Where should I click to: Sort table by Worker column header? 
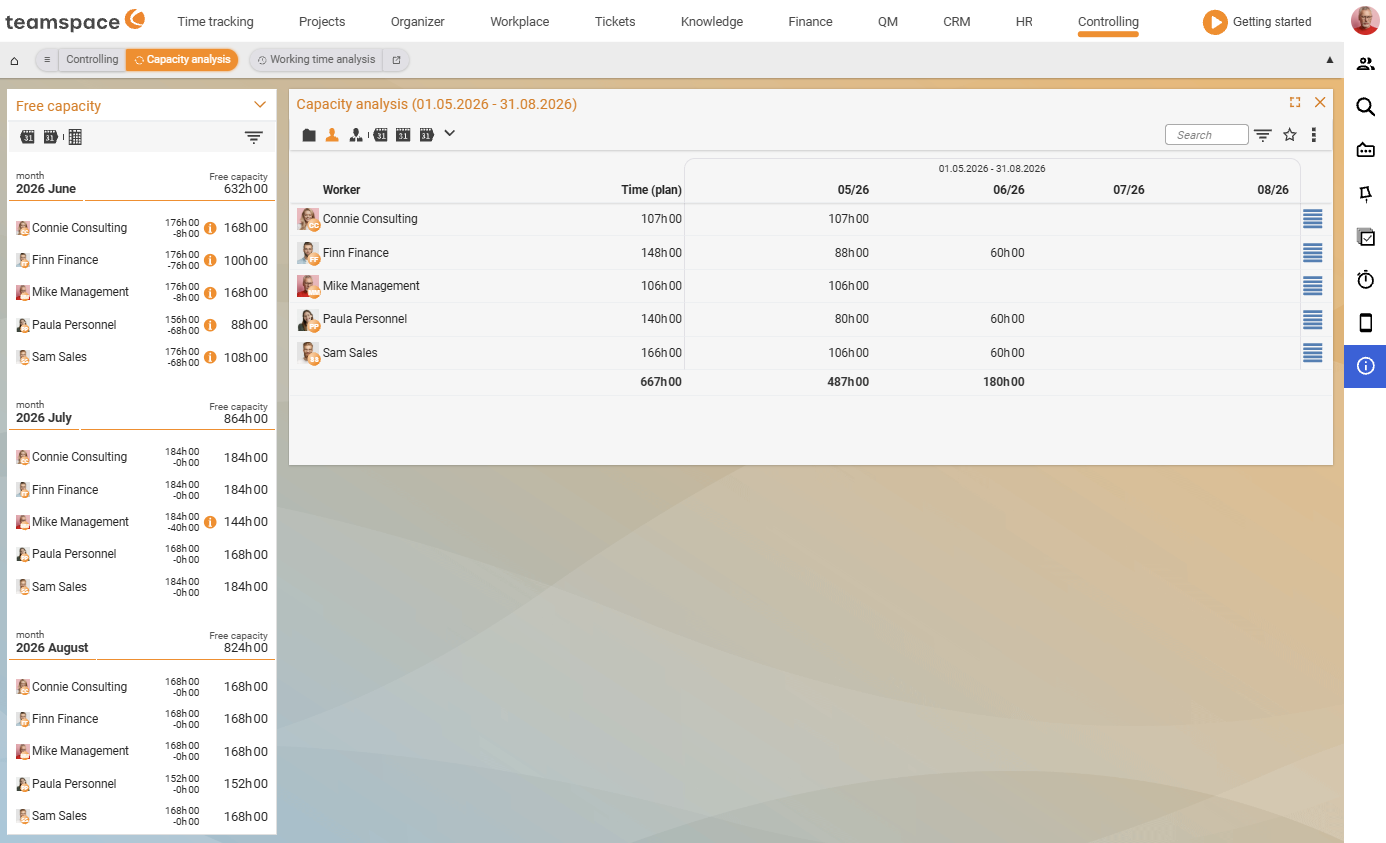[x=341, y=190]
